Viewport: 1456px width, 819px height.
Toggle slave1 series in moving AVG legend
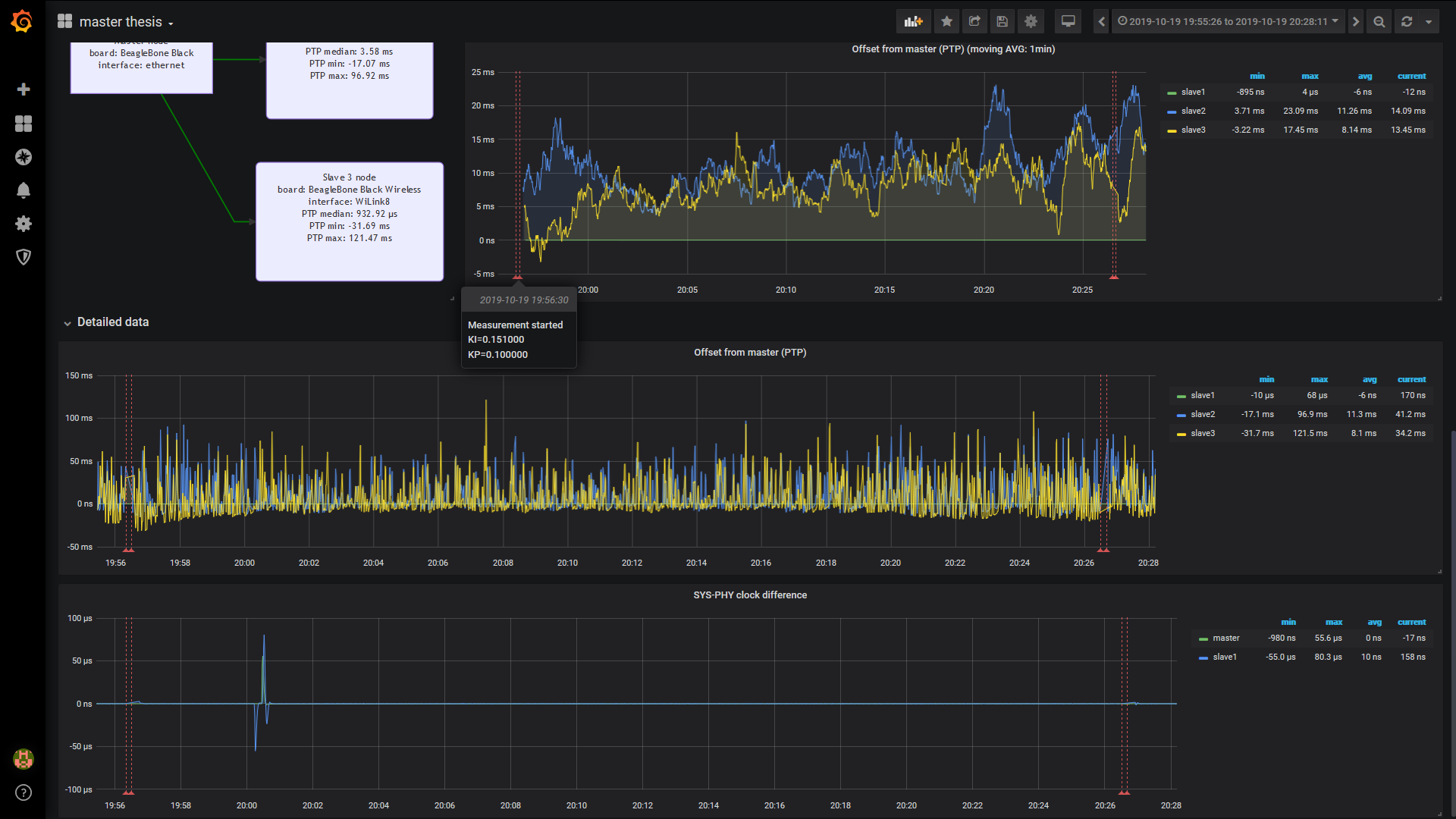click(x=1193, y=92)
